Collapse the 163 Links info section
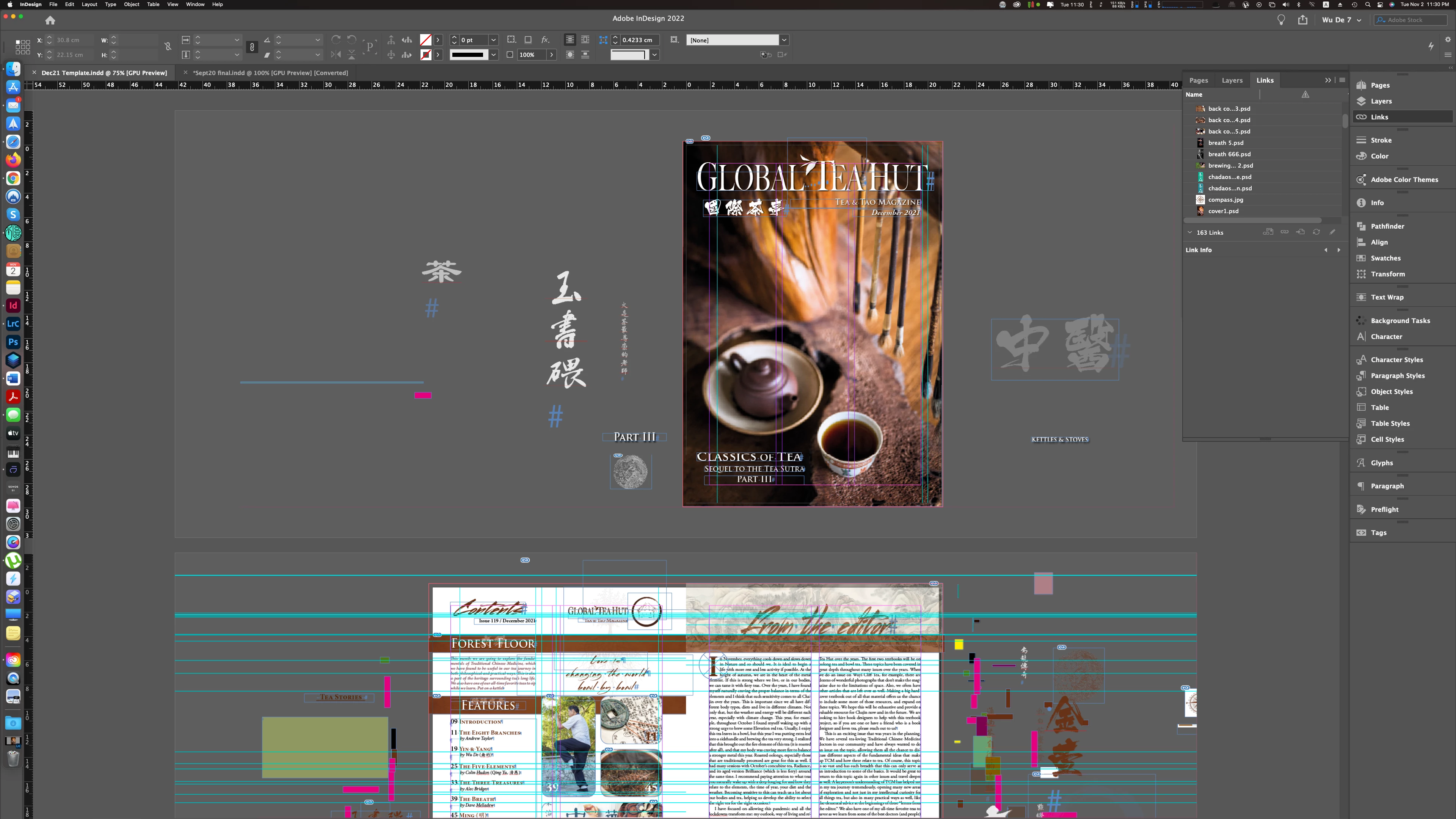The image size is (1456, 819). pos(1189,232)
